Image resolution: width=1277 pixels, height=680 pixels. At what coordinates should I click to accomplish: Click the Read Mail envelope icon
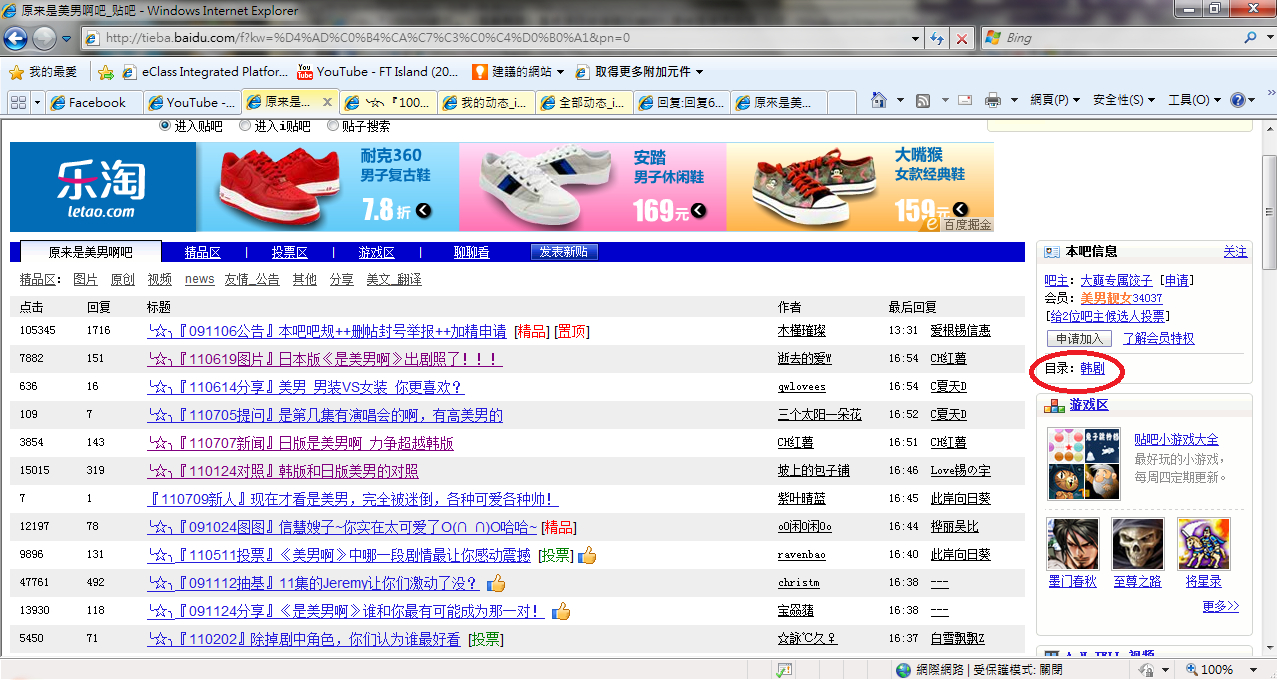tap(965, 100)
